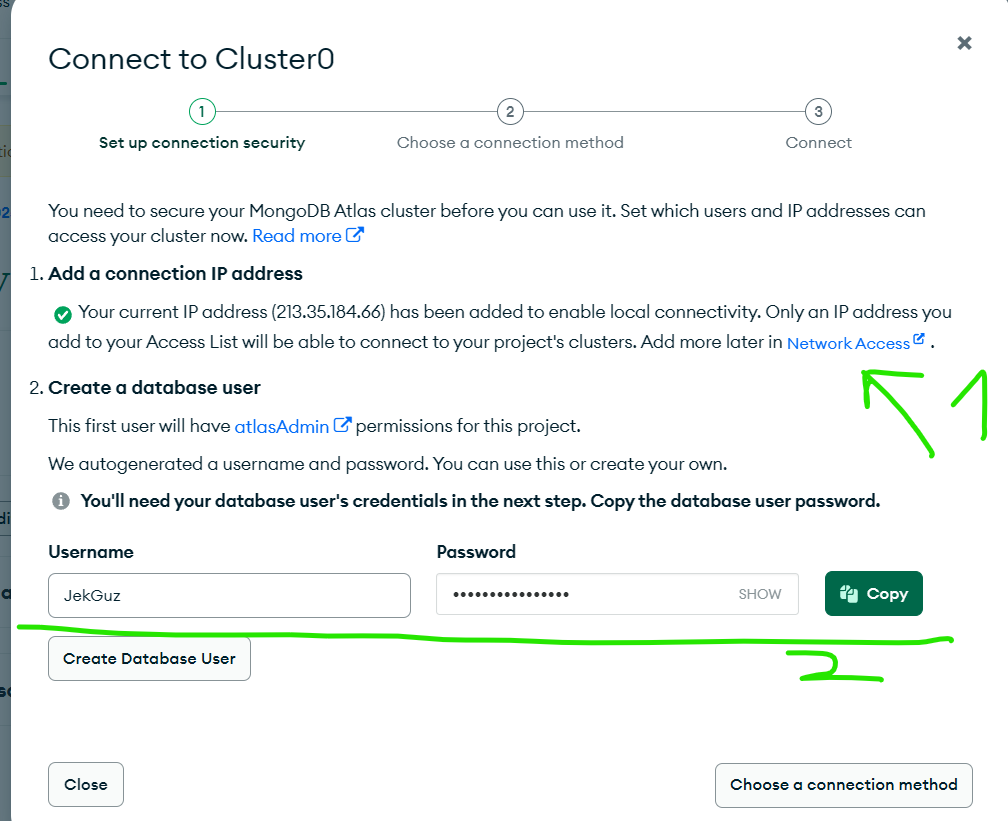Screen dimensions: 1008x821
Task: Click the external link icon after Network Access
Action: [x=919, y=339]
